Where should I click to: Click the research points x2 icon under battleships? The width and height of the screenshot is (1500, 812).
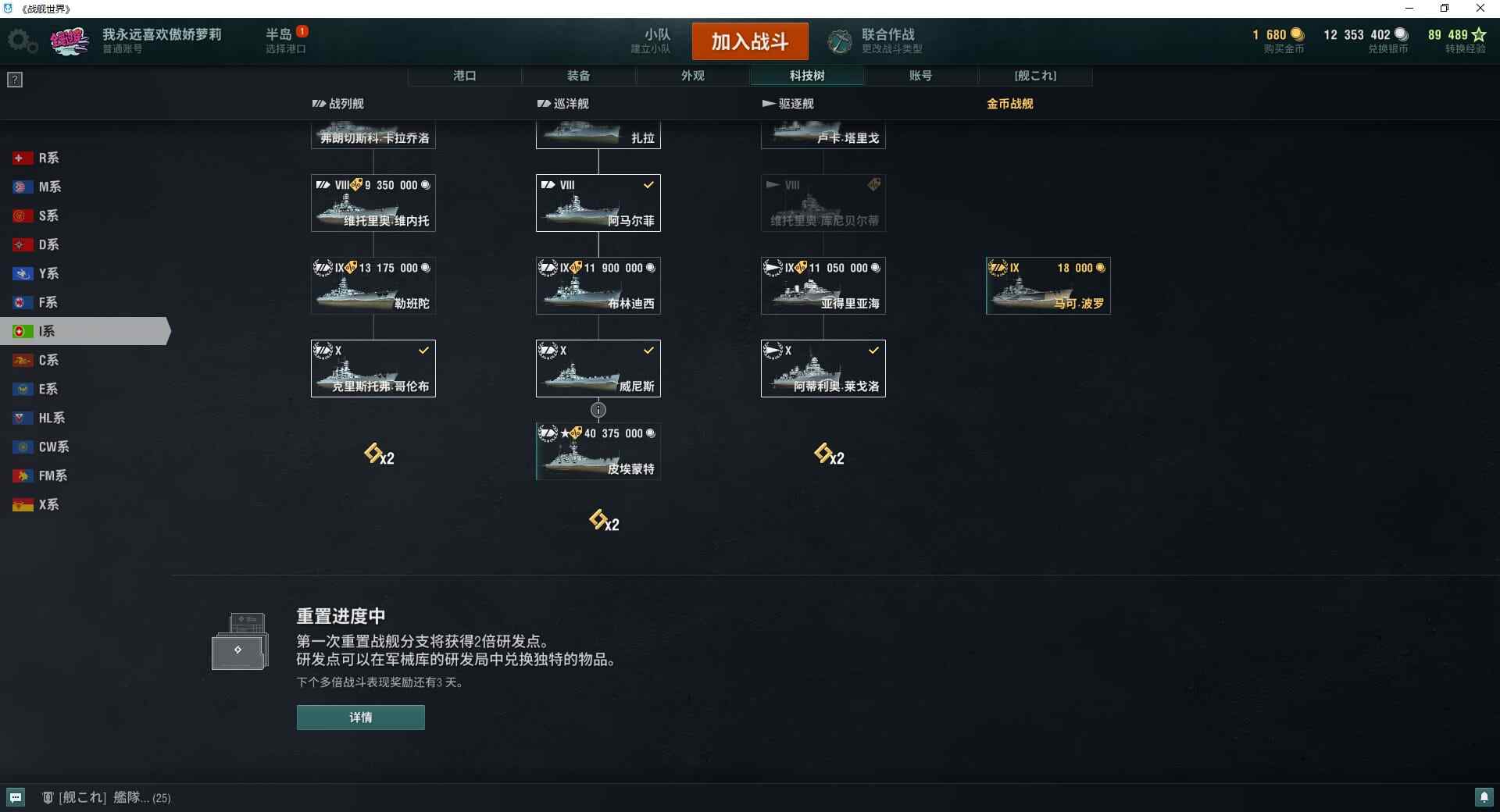[380, 454]
